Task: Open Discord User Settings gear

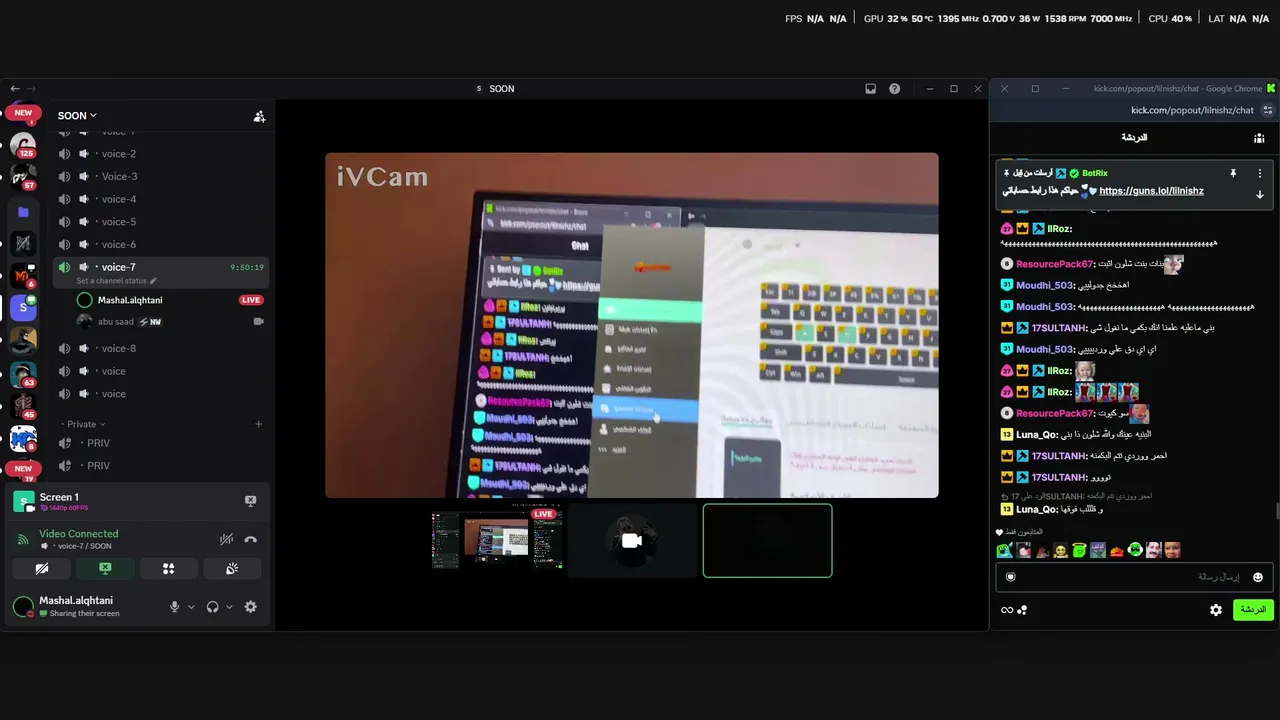Action: [x=250, y=607]
